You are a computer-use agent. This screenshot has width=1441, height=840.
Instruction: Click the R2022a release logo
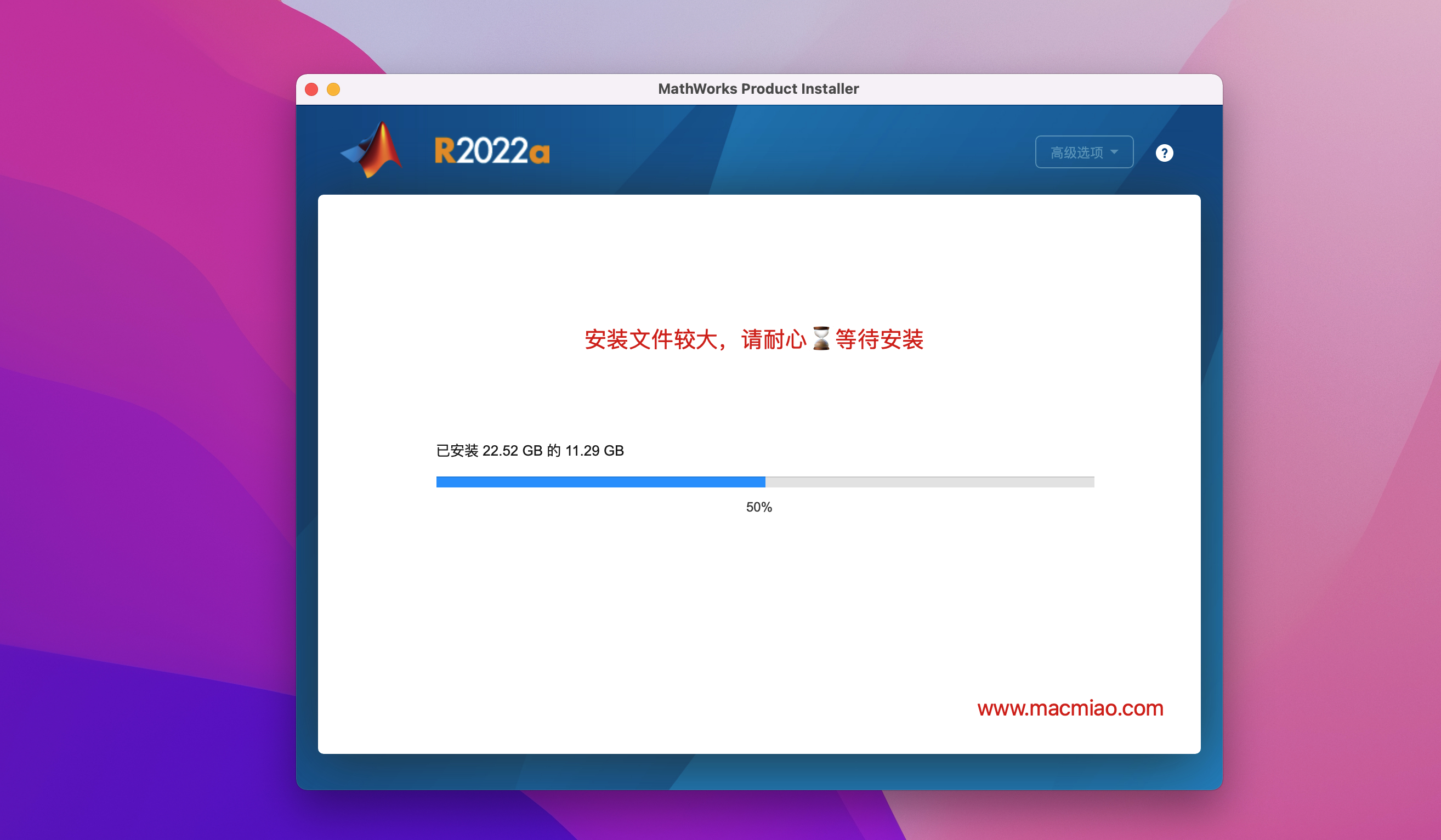click(492, 151)
